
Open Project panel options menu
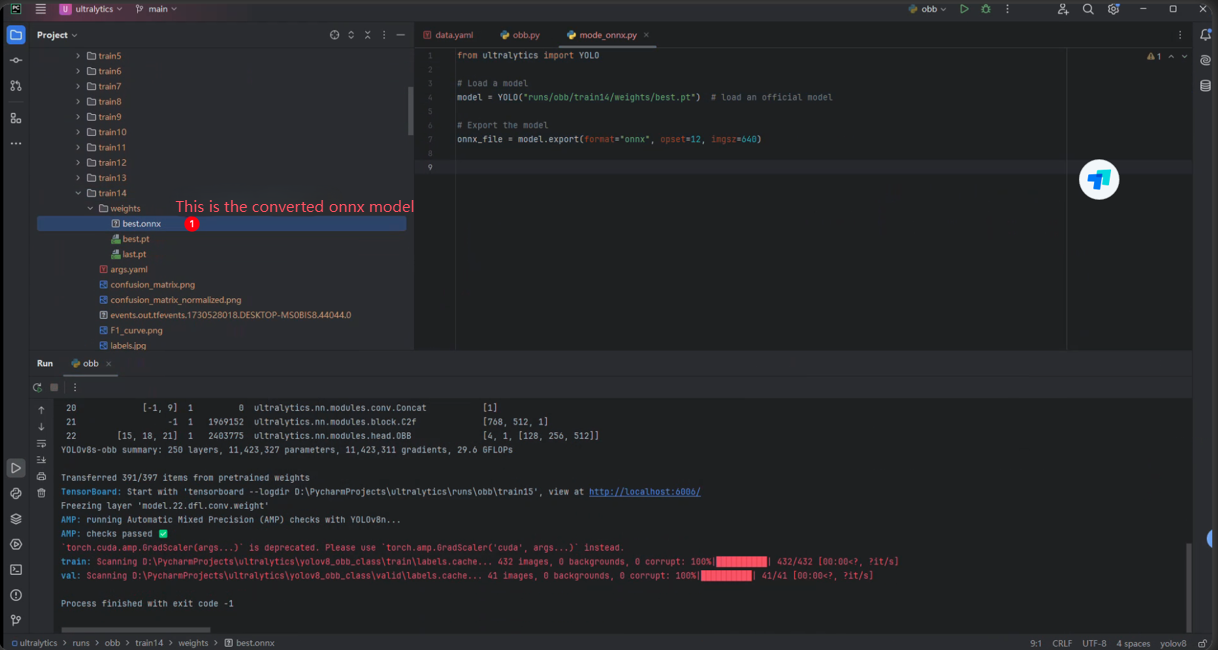point(384,35)
